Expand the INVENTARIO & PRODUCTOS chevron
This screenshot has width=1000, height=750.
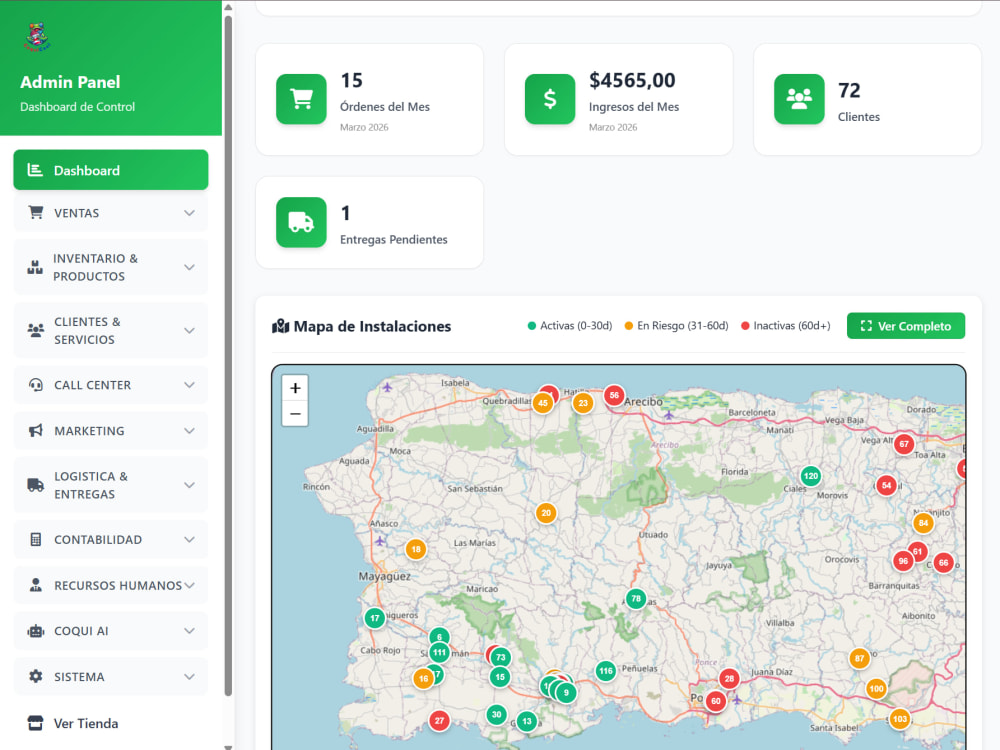click(x=189, y=267)
